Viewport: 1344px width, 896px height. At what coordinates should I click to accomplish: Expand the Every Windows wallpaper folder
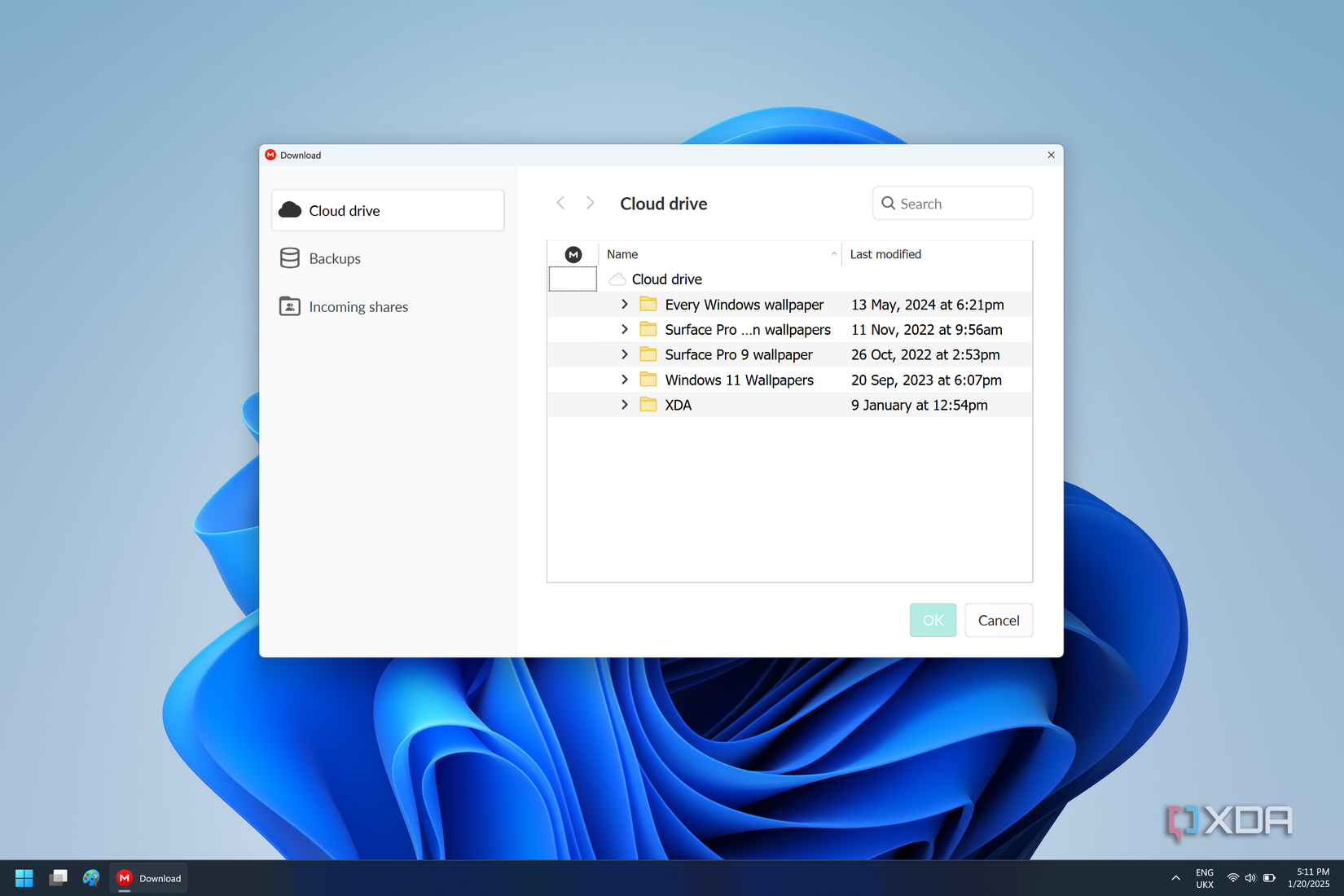[625, 304]
